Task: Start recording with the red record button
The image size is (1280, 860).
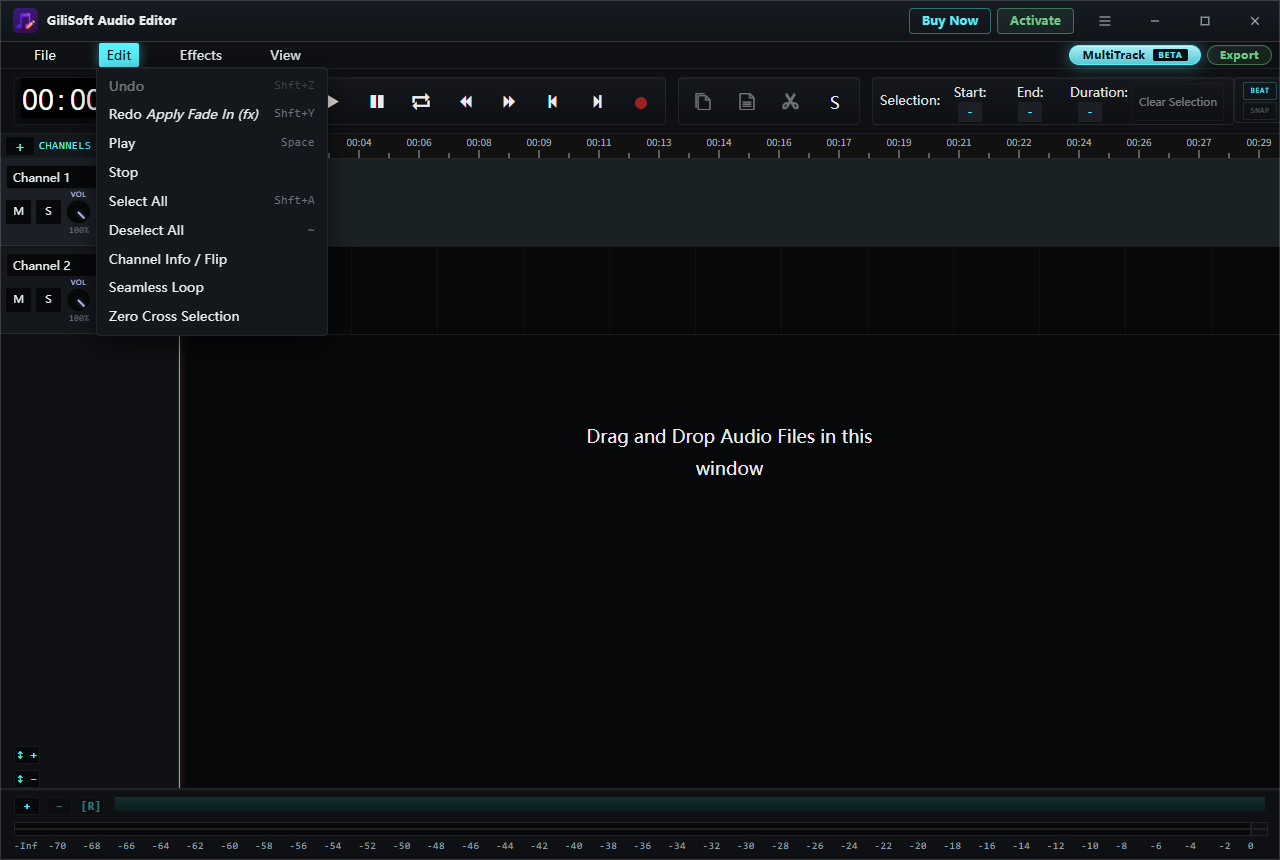Action: (641, 102)
